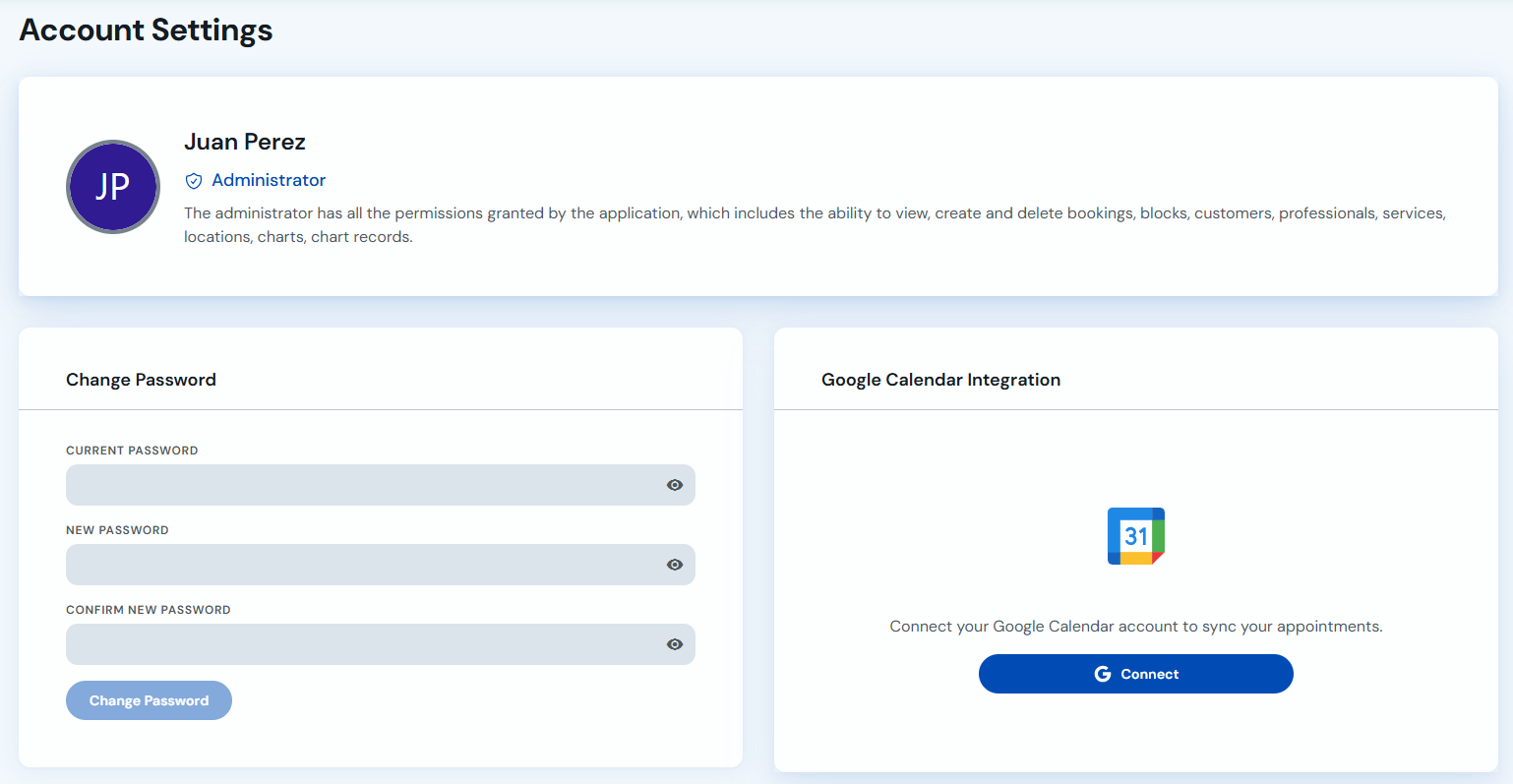This screenshot has height=784, width=1513.
Task: Click the Juan Perez name
Action: [245, 142]
